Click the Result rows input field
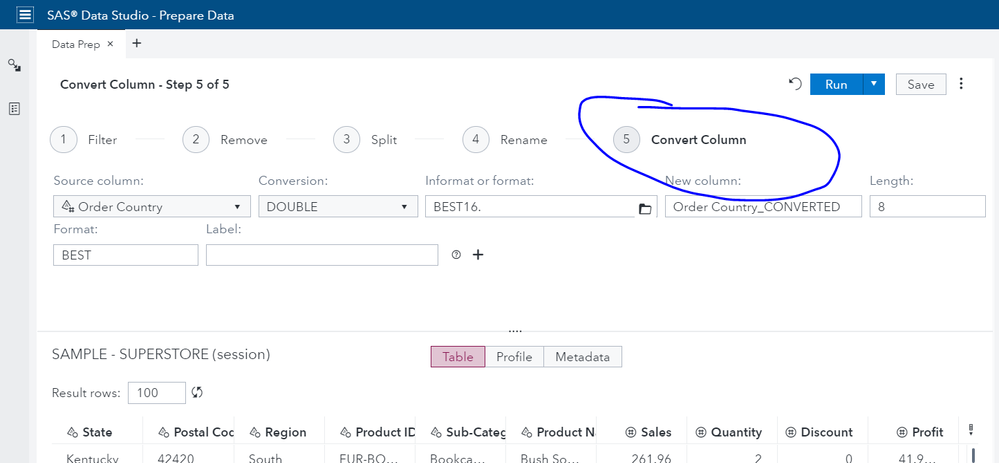 tap(157, 393)
